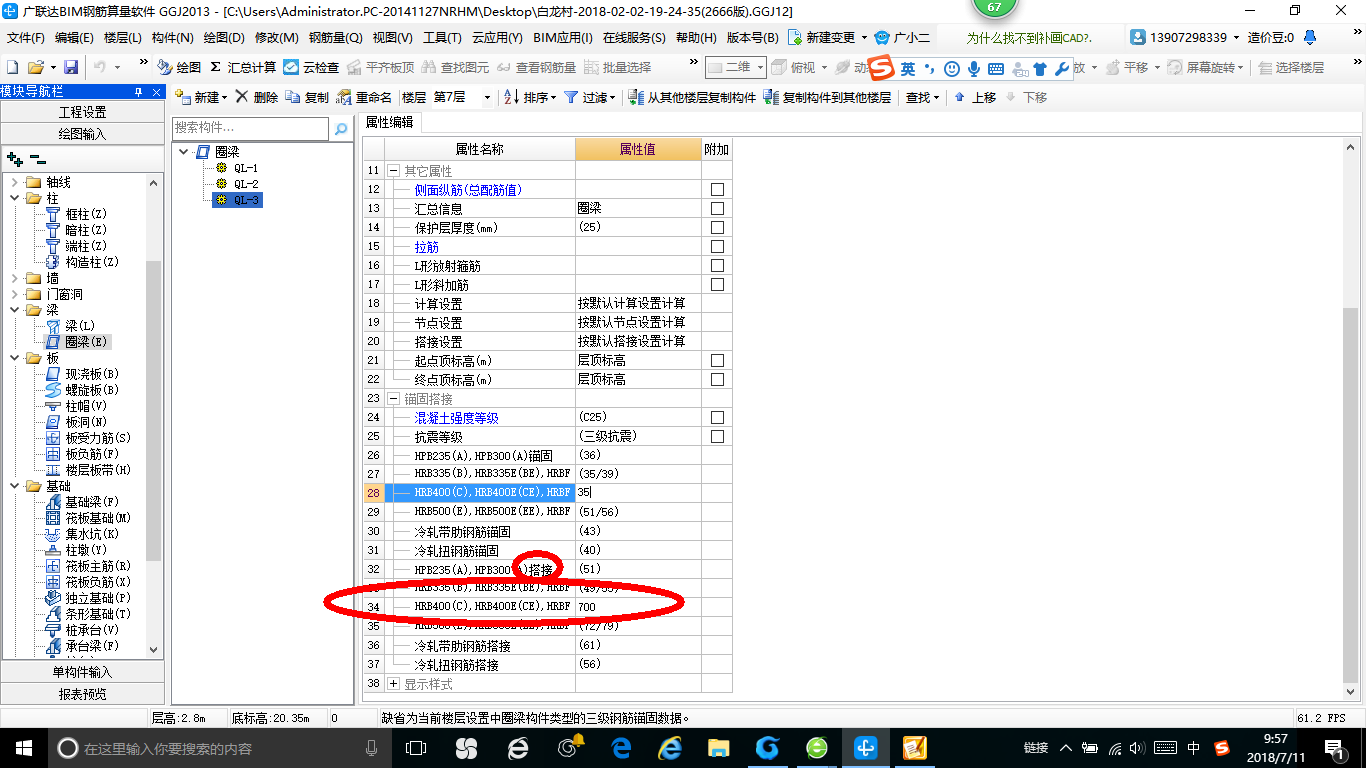1366x768 pixels.
Task: Select 独立基础(F) in tree
Action: point(98,598)
